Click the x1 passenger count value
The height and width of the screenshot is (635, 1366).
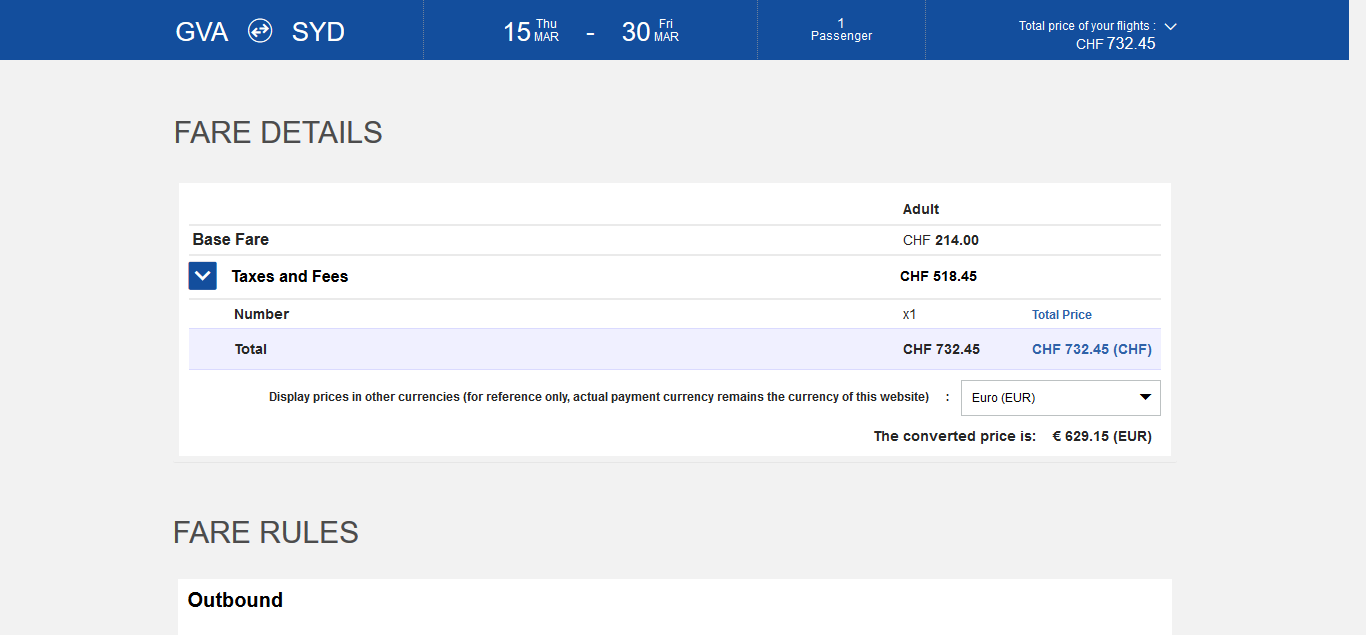[909, 314]
